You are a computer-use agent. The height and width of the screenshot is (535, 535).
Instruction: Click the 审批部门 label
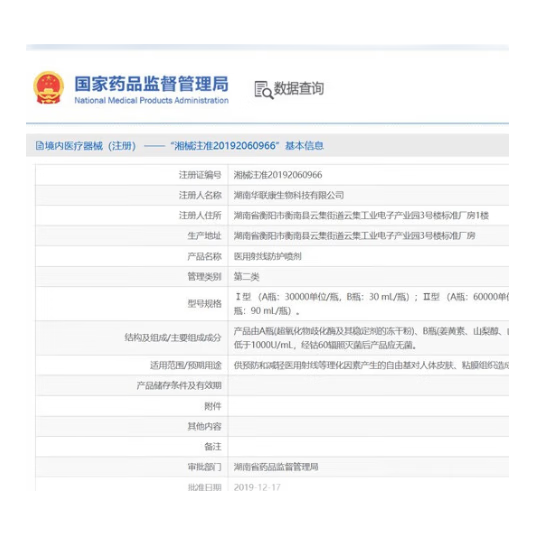[x=204, y=467]
